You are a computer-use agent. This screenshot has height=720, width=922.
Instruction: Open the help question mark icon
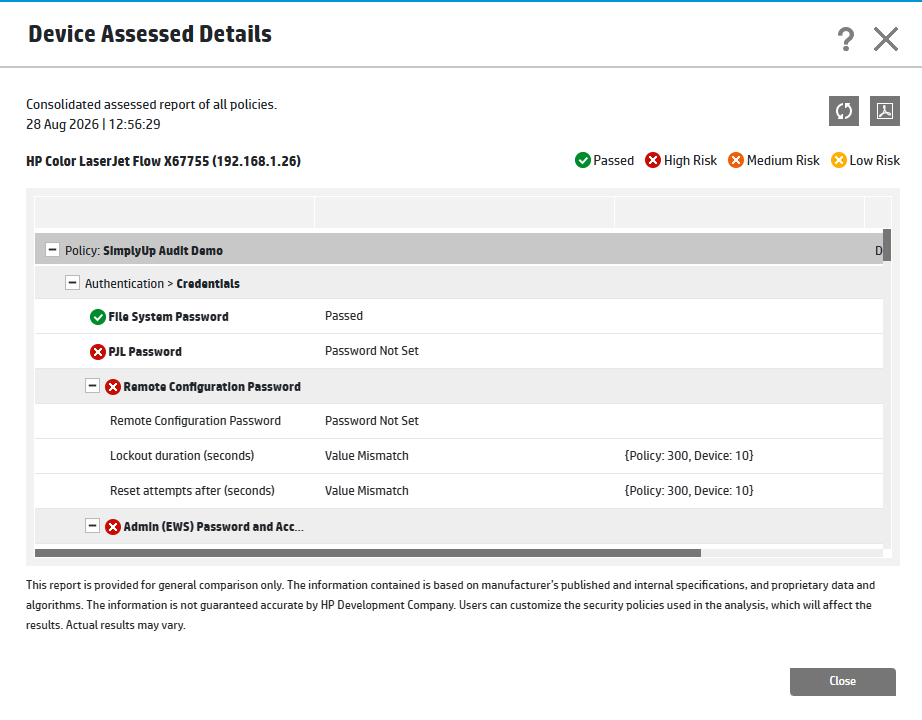(846, 39)
